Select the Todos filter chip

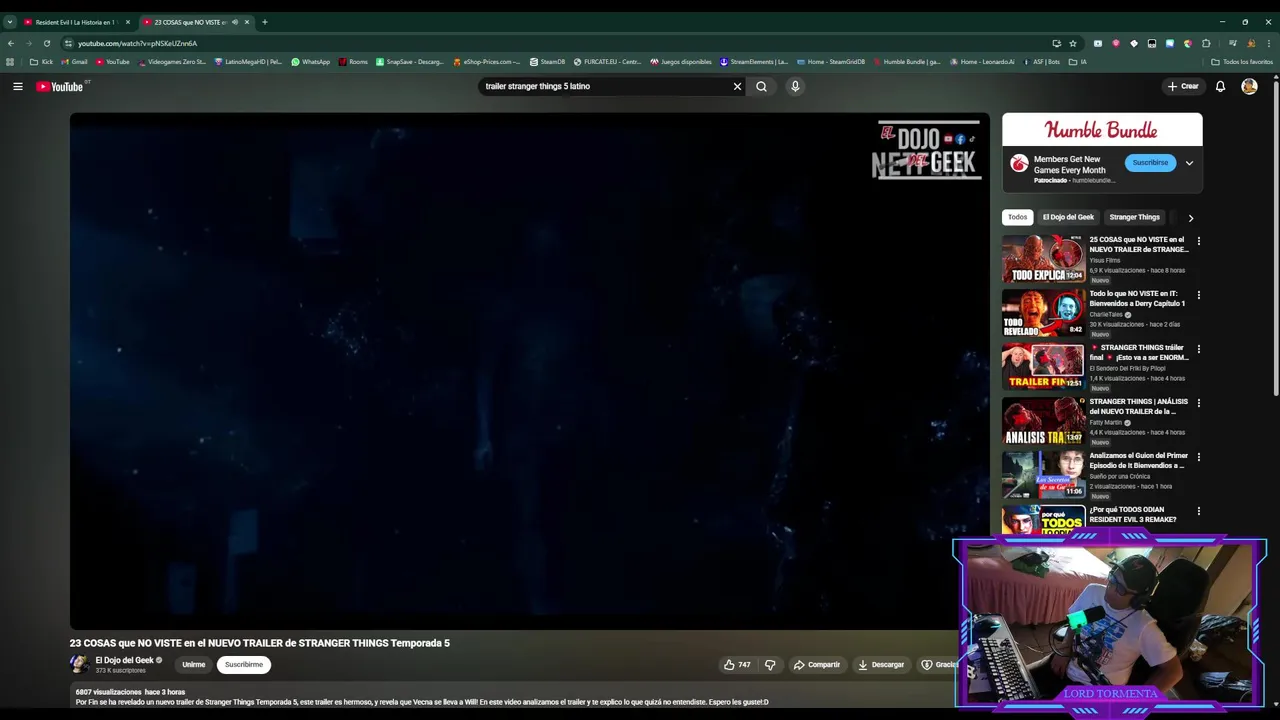point(1017,217)
